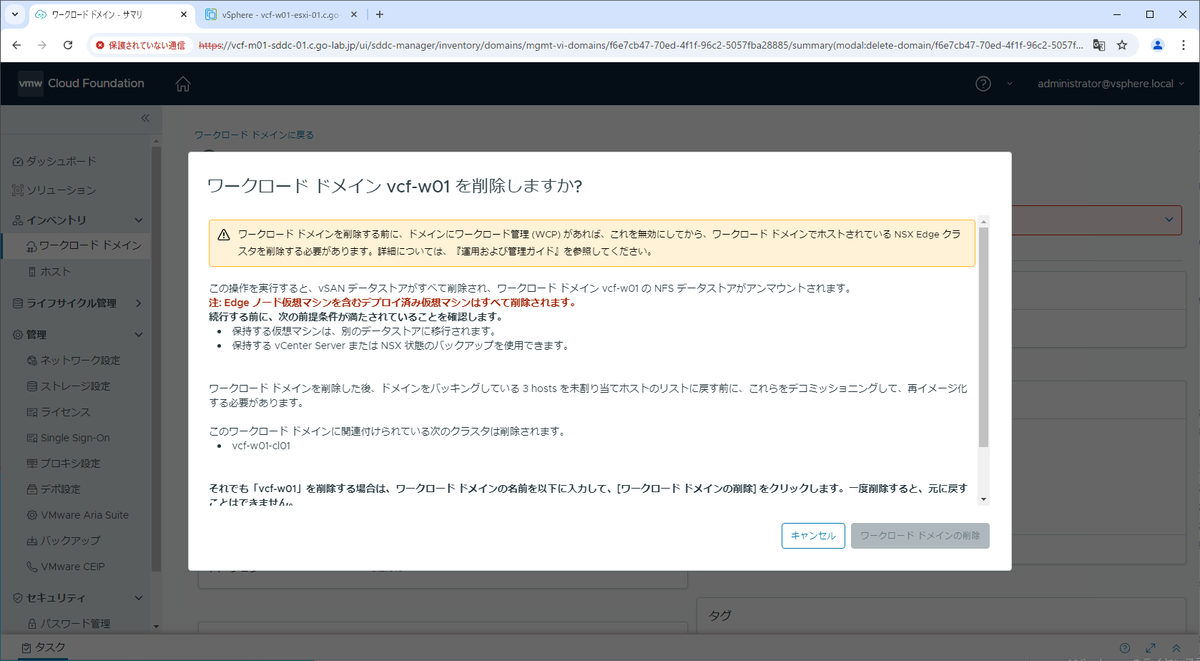1200x661 pixels.
Task: Open the Chrome three-dot menu
Action: 1184,45
